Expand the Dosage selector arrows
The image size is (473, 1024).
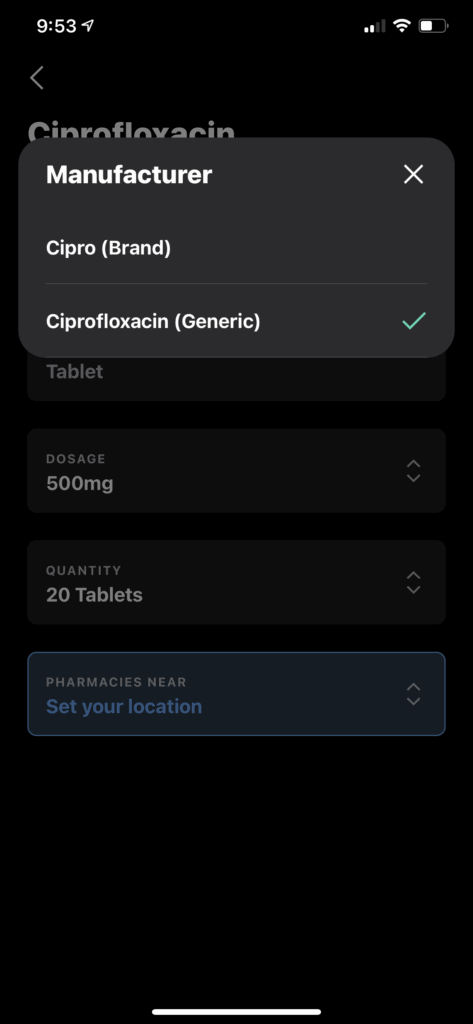click(413, 470)
